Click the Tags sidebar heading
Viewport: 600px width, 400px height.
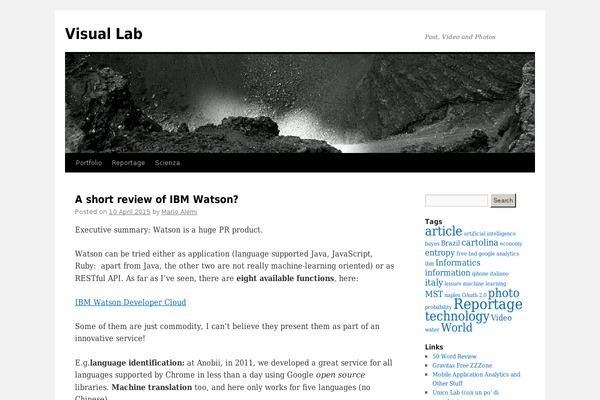[434, 222]
